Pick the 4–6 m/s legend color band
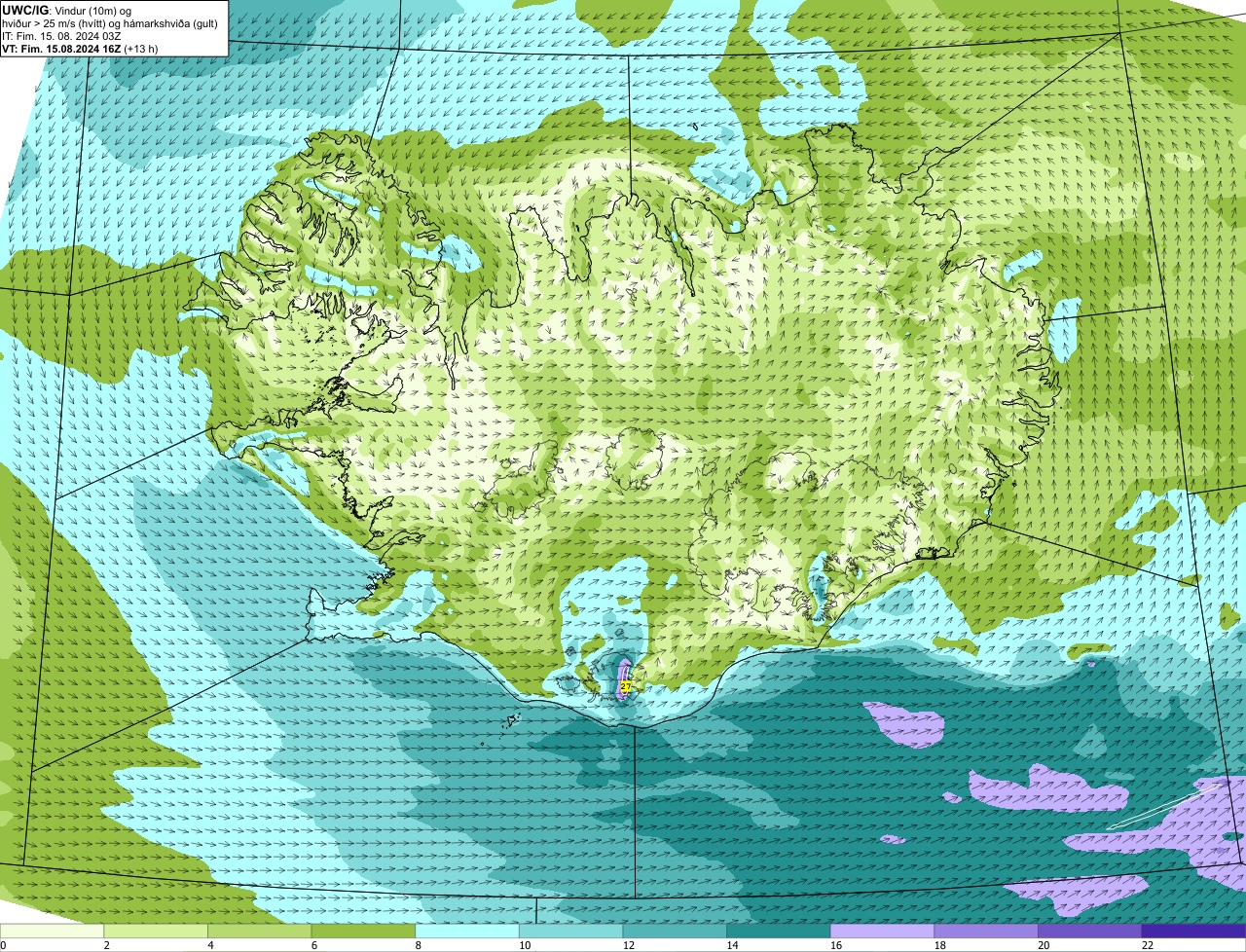The height and width of the screenshot is (952, 1246). pyautogui.click(x=259, y=931)
